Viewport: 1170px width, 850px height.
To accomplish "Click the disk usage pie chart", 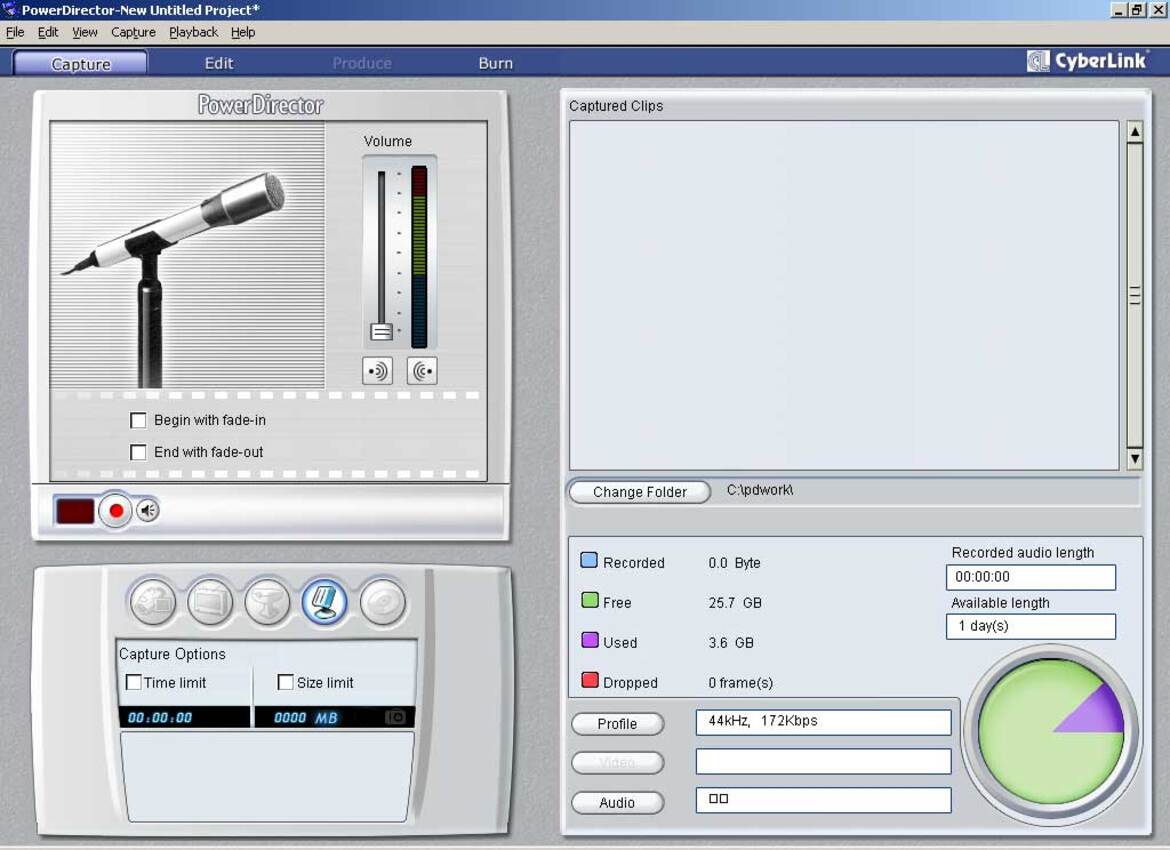I will click(1051, 734).
